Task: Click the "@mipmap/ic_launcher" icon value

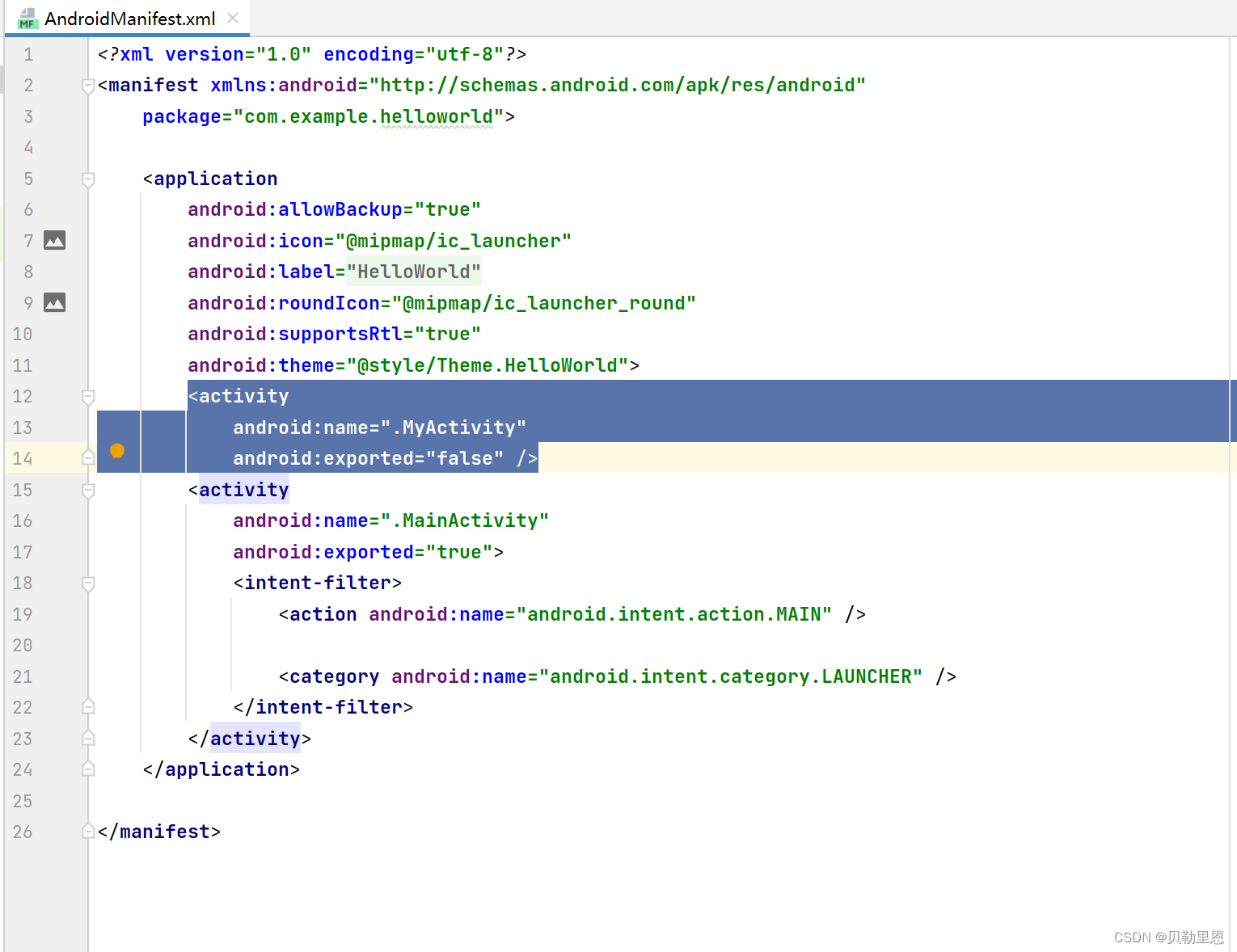Action: [454, 241]
